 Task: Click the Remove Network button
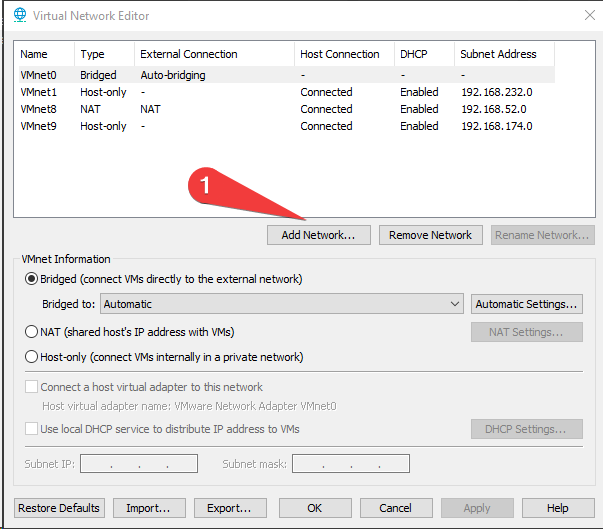pos(431,235)
